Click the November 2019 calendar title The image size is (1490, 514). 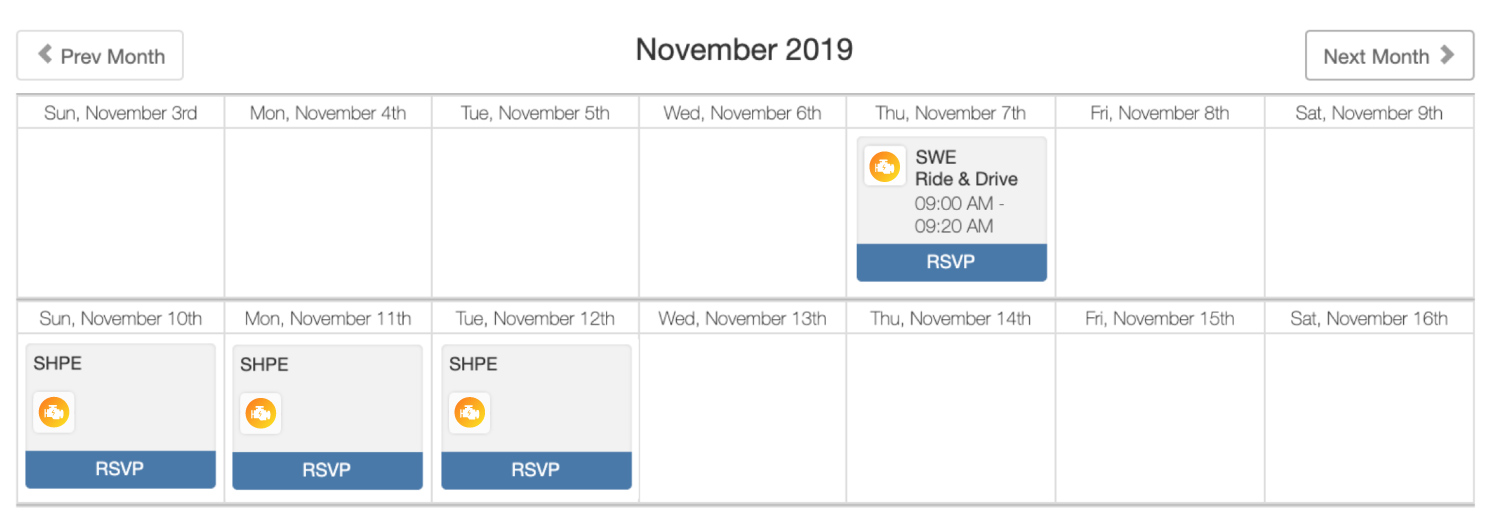coord(744,49)
